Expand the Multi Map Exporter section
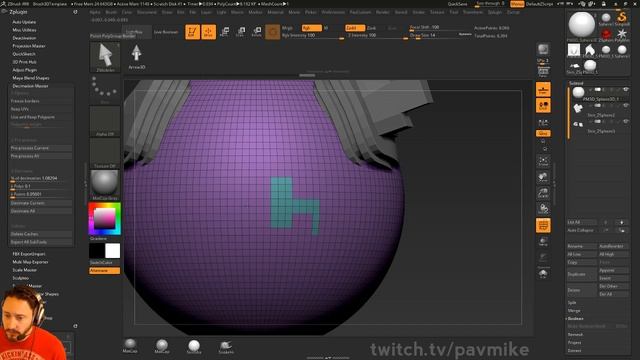Image resolution: width=640 pixels, height=360 pixels. coord(30,262)
